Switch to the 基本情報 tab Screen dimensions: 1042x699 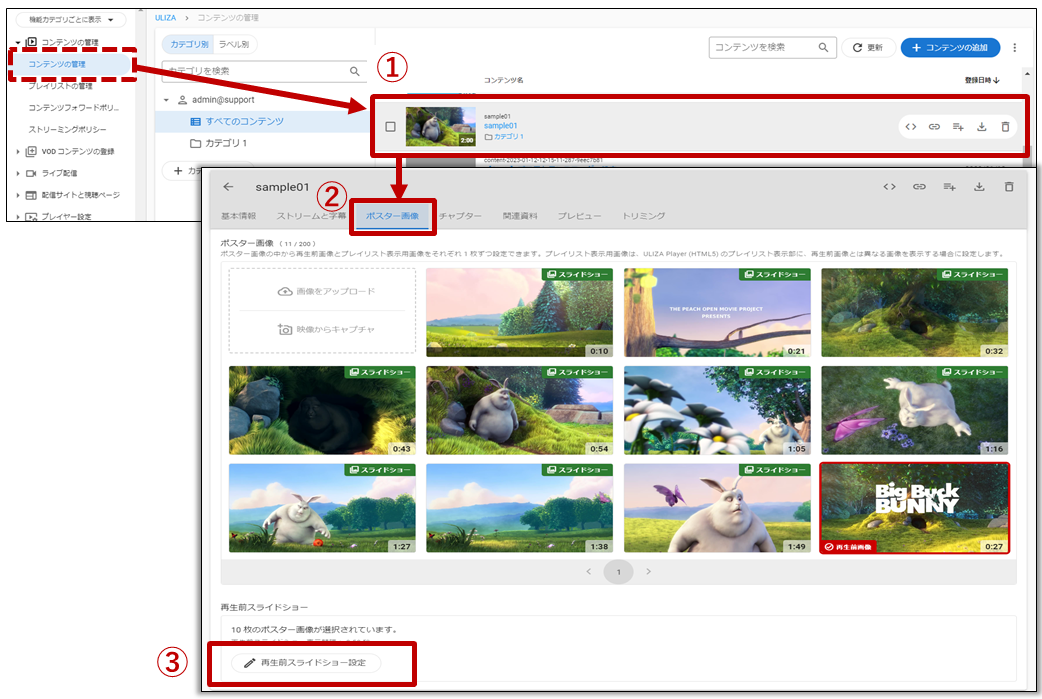point(239,216)
